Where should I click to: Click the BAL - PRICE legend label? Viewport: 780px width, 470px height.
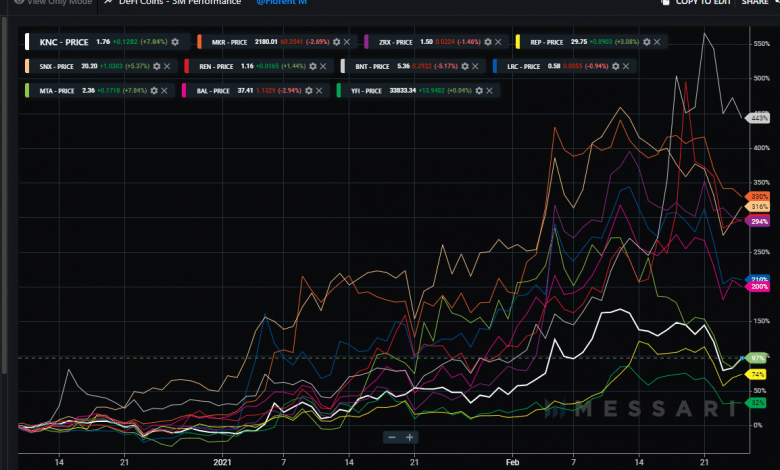(x=213, y=91)
